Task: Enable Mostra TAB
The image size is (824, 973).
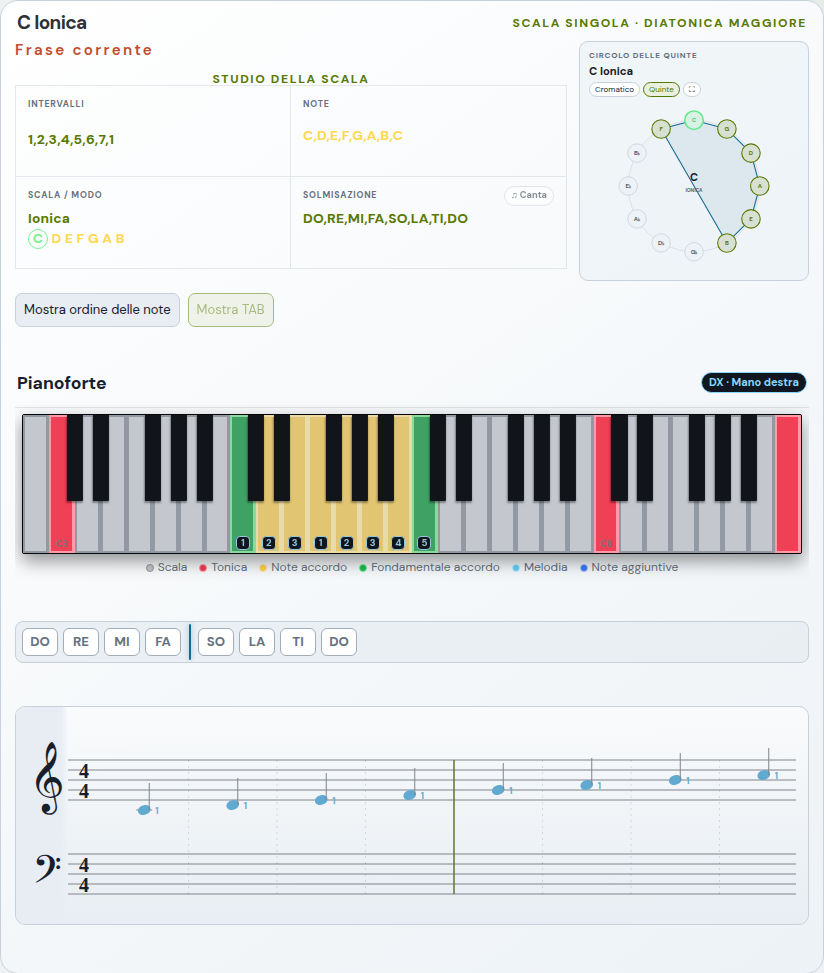Action: pyautogui.click(x=231, y=310)
